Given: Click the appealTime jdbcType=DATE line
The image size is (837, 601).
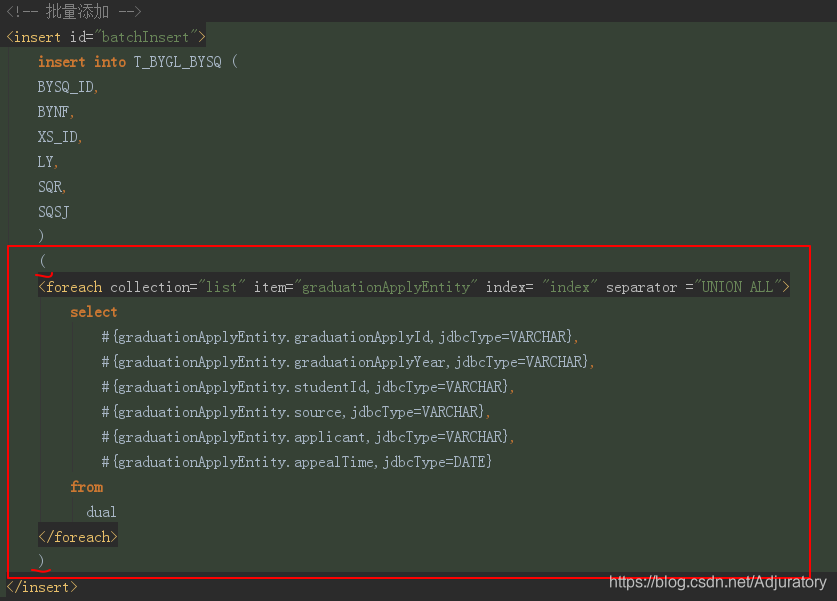Looking at the screenshot, I should point(297,462).
